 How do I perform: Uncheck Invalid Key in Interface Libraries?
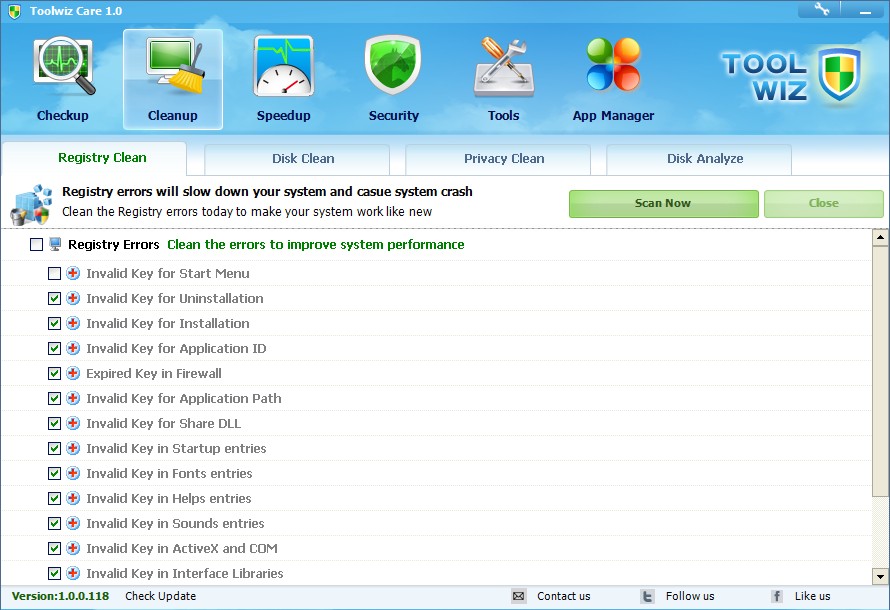click(x=54, y=573)
